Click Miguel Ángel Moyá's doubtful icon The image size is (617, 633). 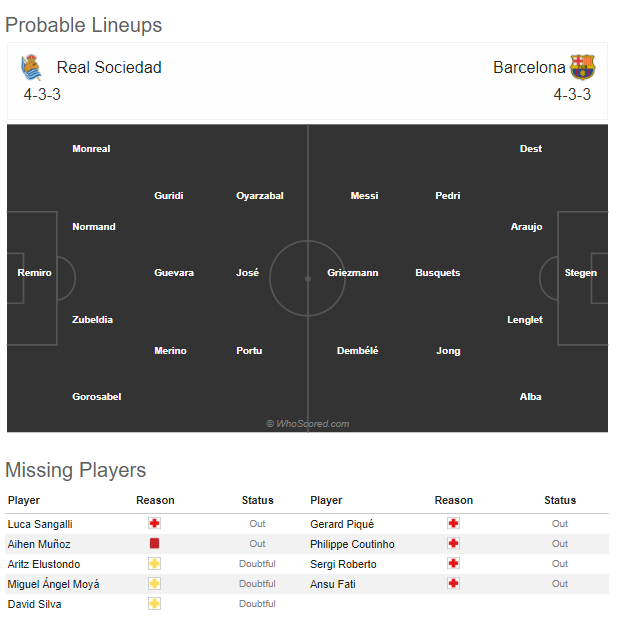(x=154, y=583)
